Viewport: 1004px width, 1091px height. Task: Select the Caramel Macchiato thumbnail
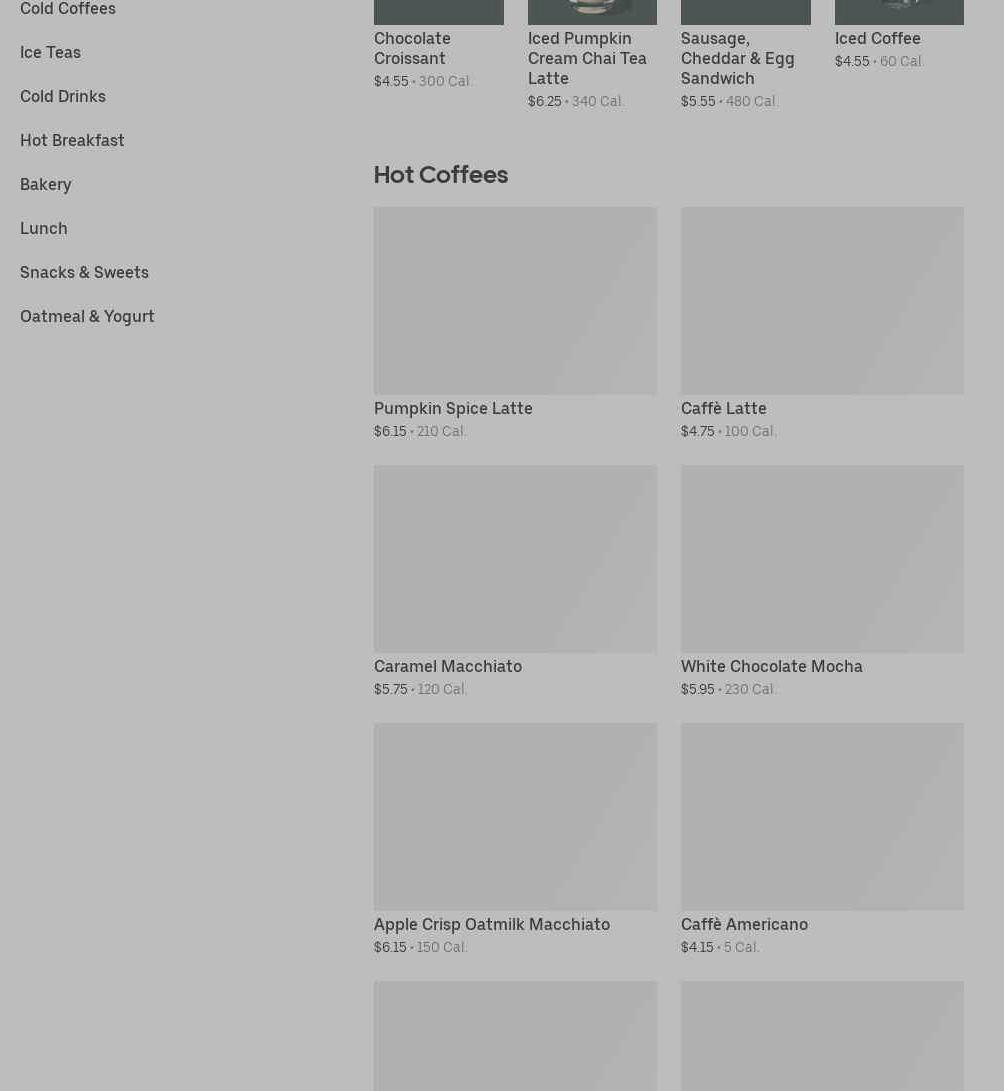pyautogui.click(x=515, y=558)
